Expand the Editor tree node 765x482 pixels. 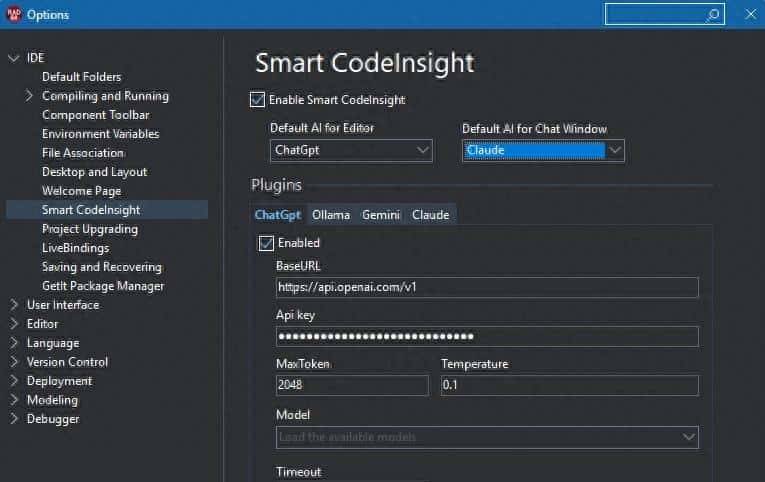pyautogui.click(x=14, y=324)
